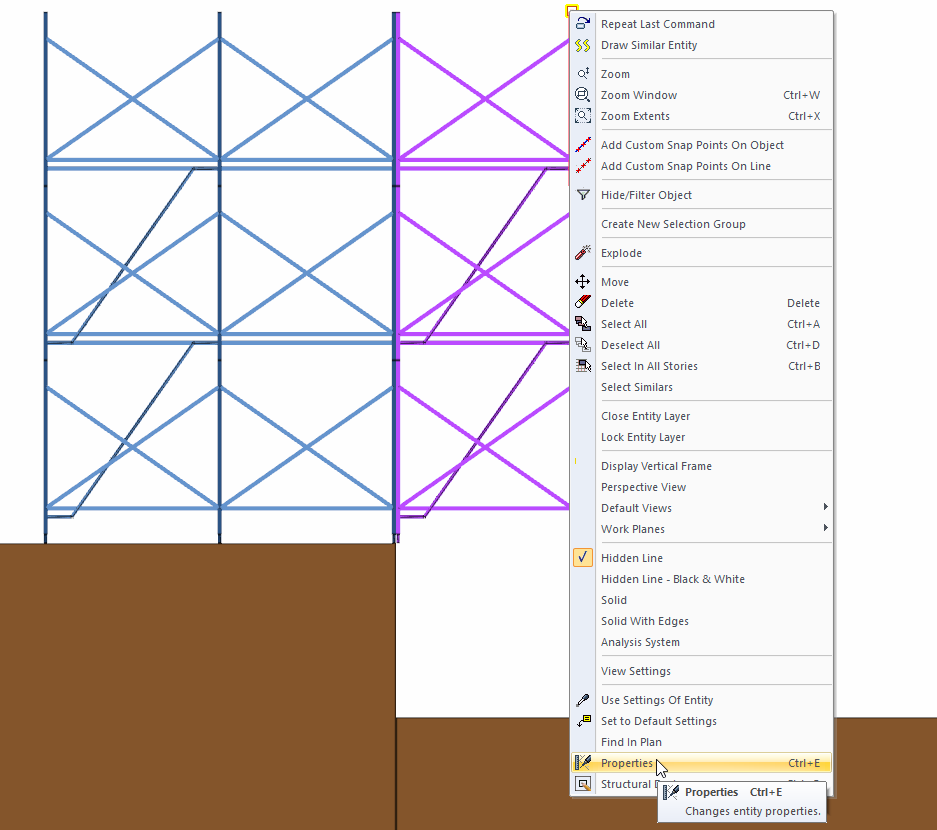Click Lock Entity Layer entry
Image resolution: width=937 pixels, height=830 pixels.
click(643, 437)
